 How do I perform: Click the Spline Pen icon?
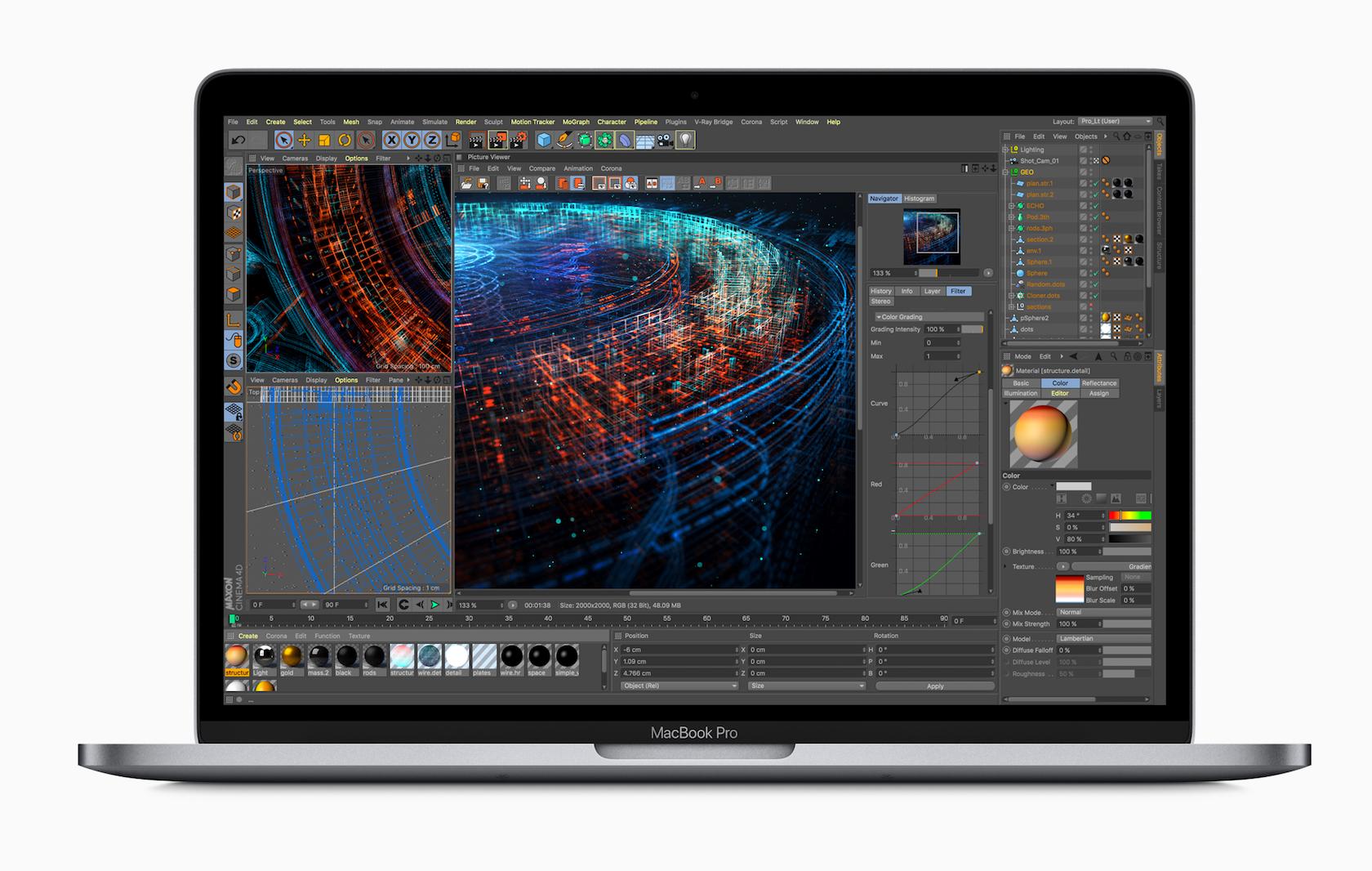(x=564, y=141)
